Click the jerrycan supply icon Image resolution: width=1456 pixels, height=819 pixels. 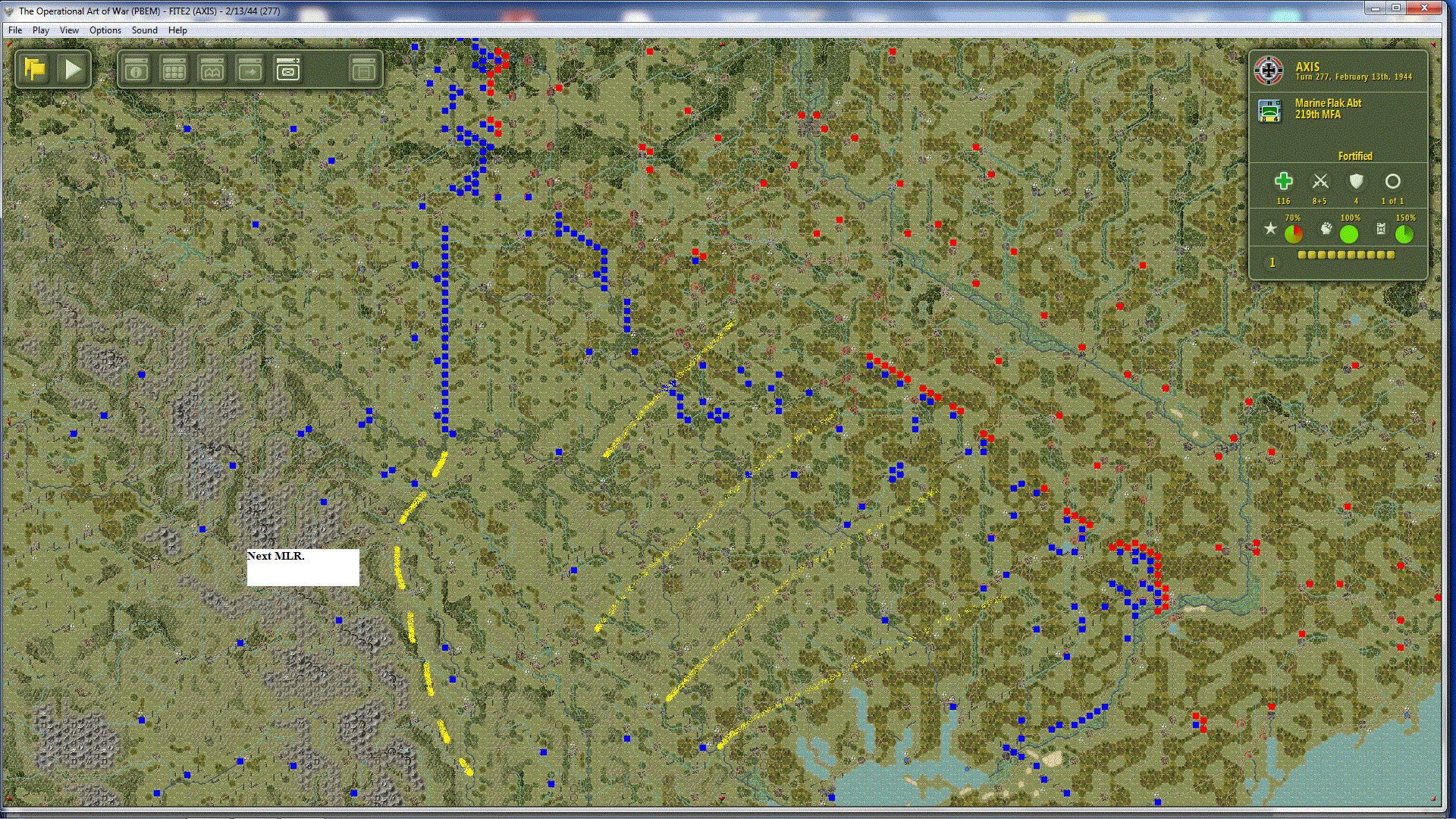[x=1381, y=228]
